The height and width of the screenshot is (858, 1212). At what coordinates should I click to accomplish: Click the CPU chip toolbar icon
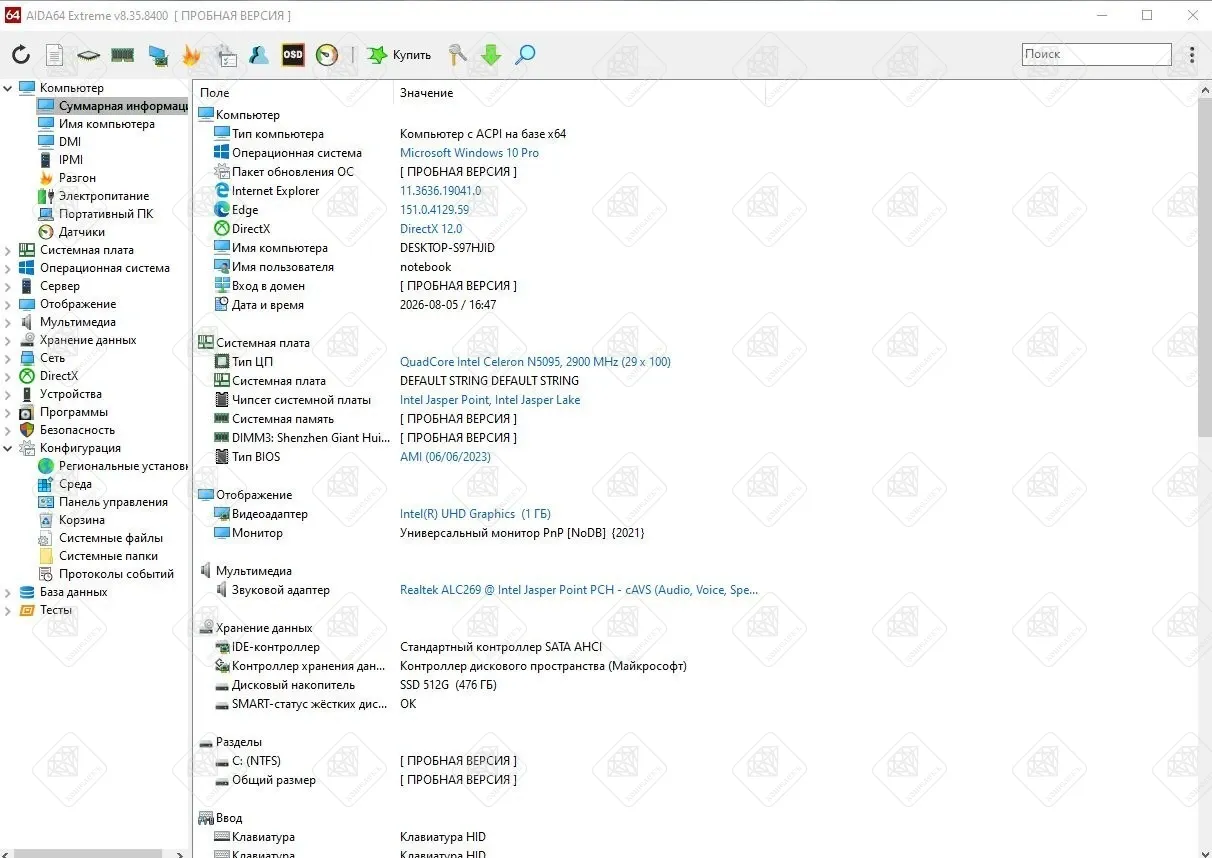(89, 55)
